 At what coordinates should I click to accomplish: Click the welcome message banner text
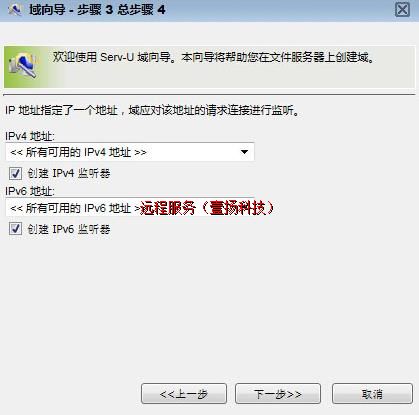pos(214,57)
